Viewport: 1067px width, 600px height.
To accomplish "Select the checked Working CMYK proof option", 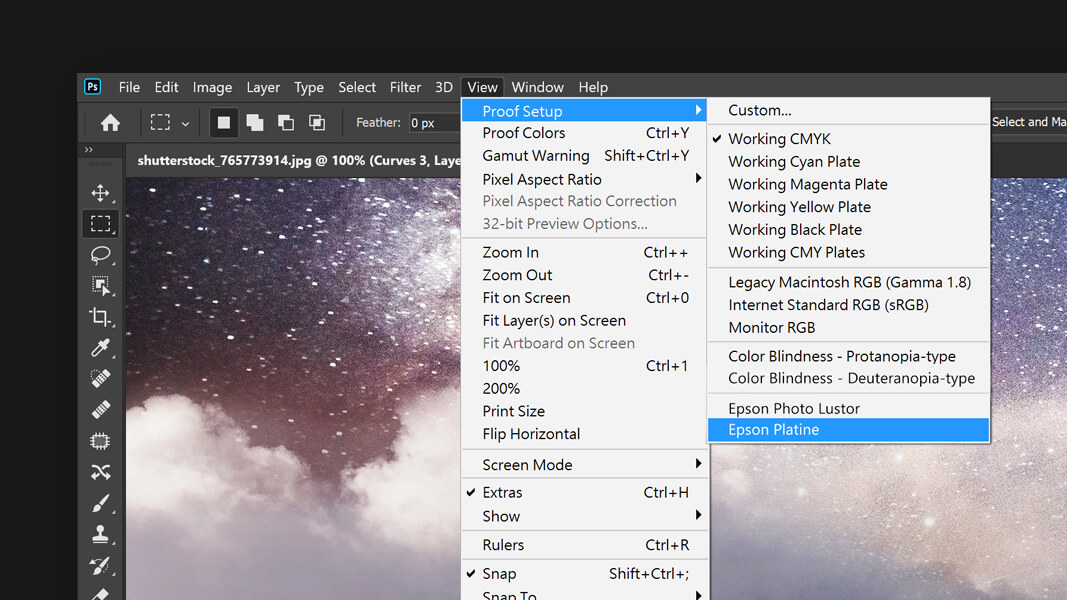I will pos(779,139).
